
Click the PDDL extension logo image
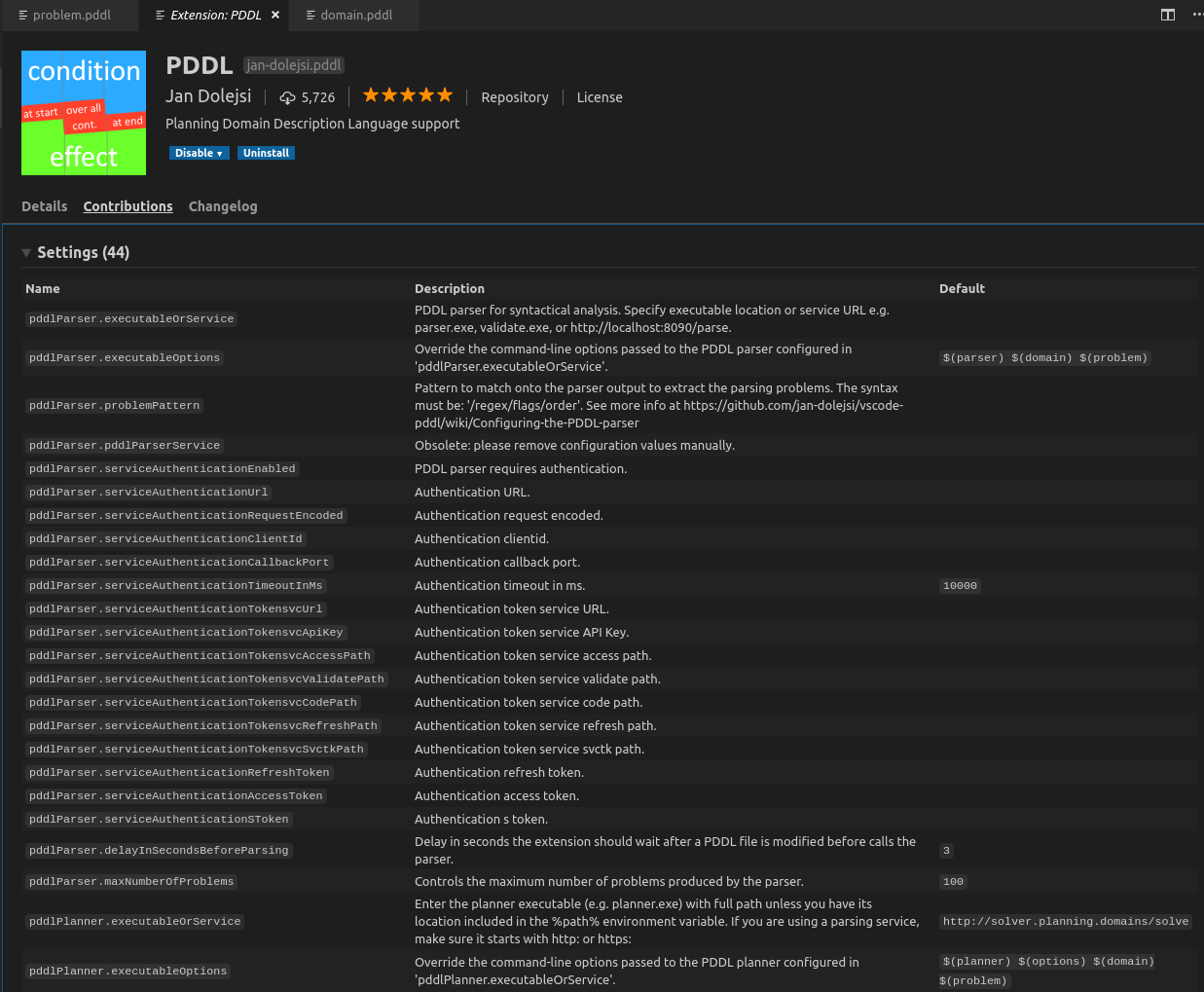(83, 112)
